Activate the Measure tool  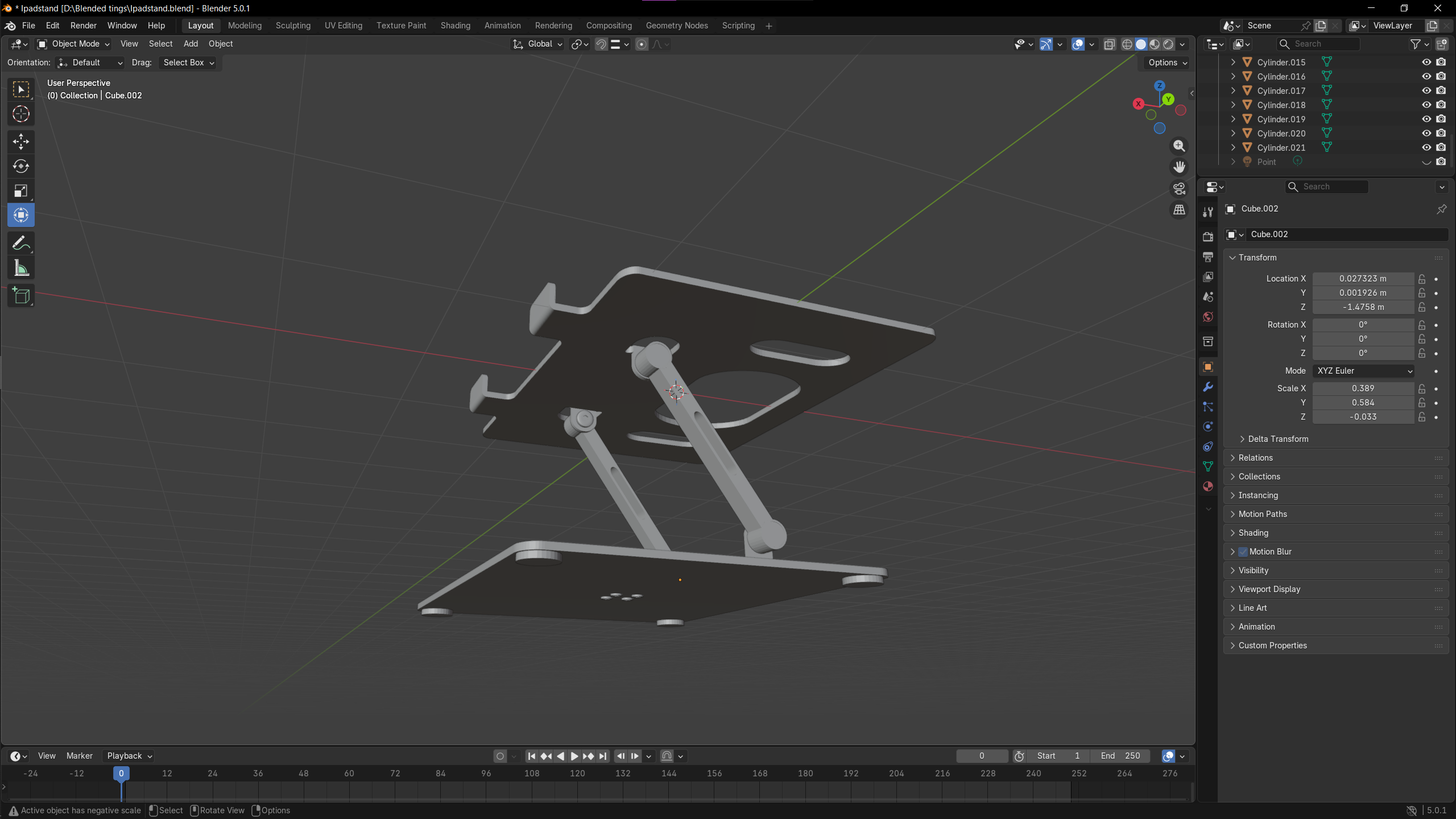click(x=21, y=268)
